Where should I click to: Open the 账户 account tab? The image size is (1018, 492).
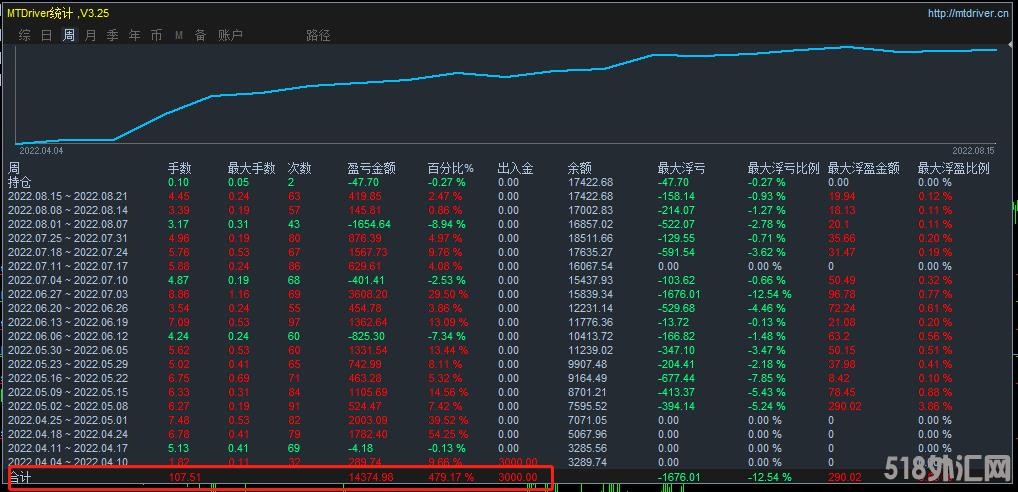[x=230, y=35]
